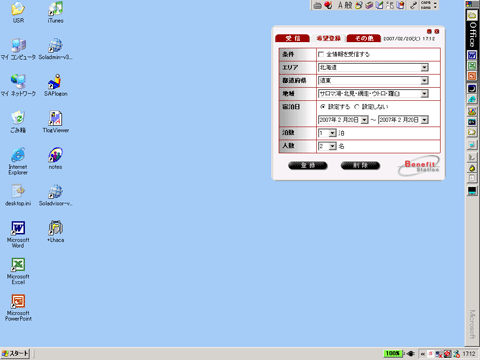Viewport: 480px width, 360px height.
Task: Select the Internet Explorer desktop icon
Action: click(x=18, y=161)
